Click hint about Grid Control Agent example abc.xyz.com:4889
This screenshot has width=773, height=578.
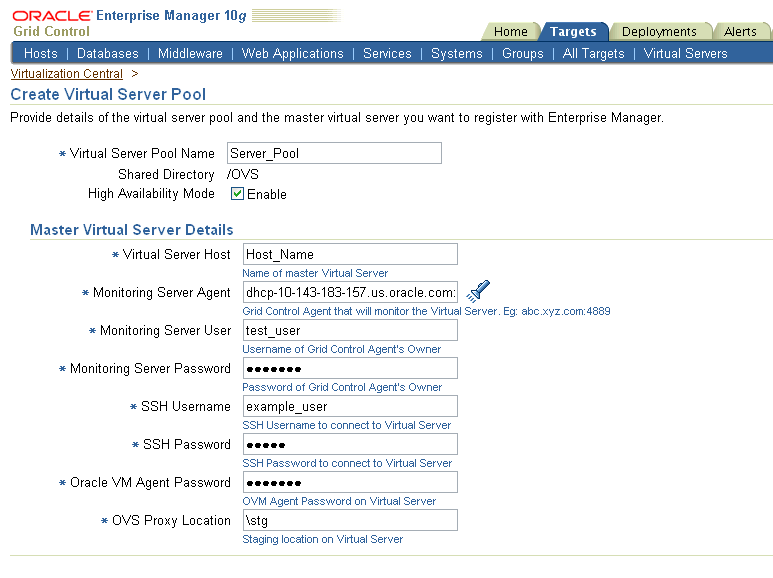click(426, 311)
